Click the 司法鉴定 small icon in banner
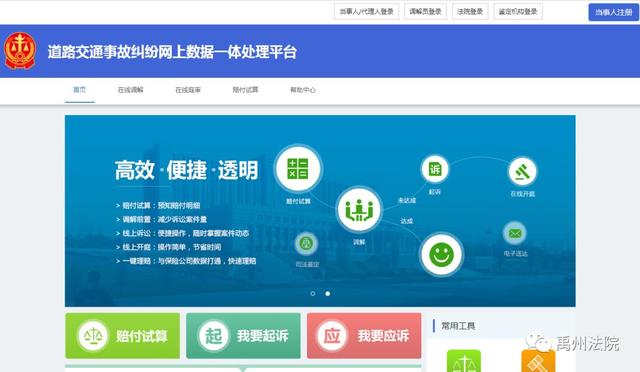The height and width of the screenshot is (372, 640). point(306,244)
